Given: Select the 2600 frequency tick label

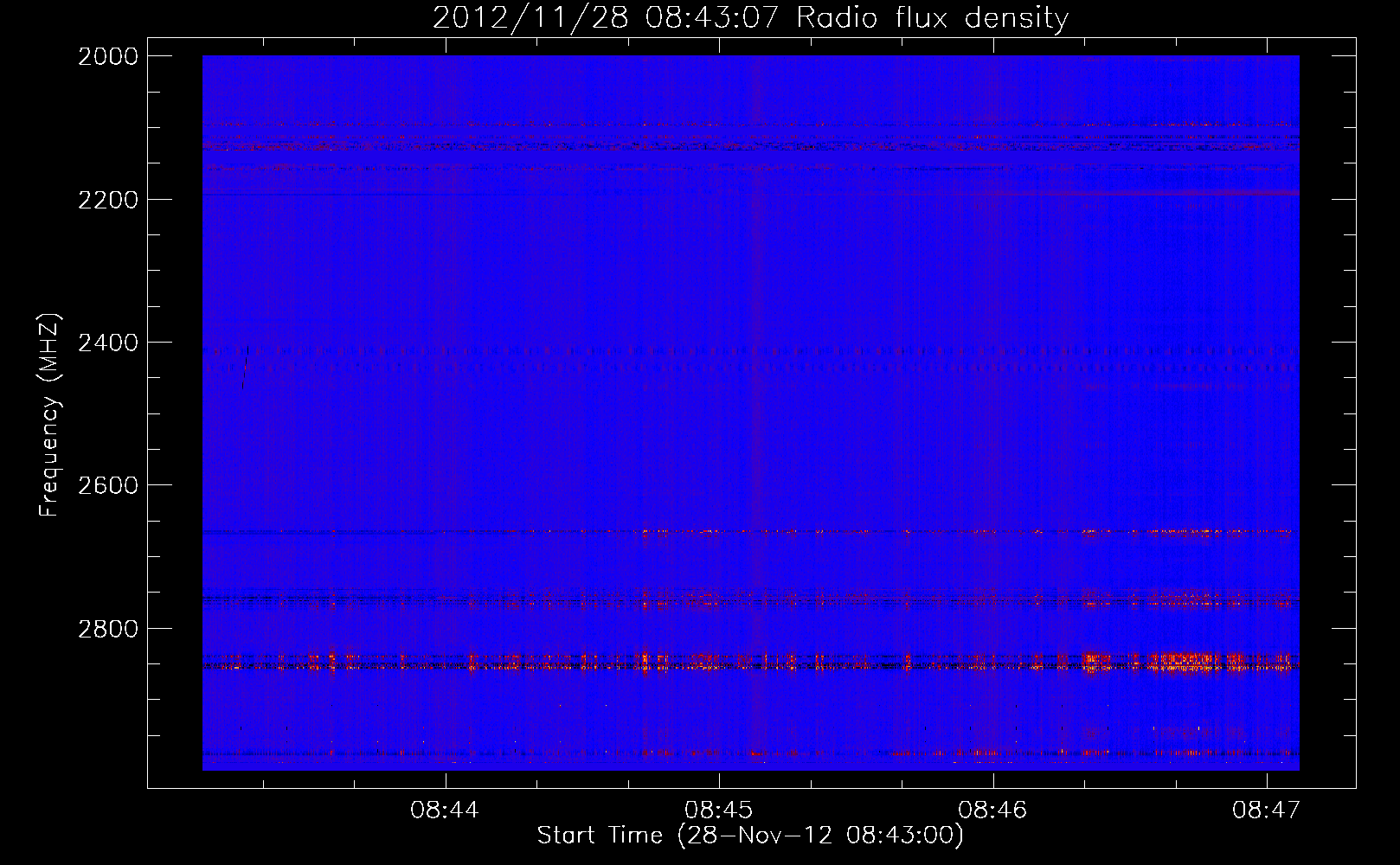Looking at the screenshot, I should point(108,485).
